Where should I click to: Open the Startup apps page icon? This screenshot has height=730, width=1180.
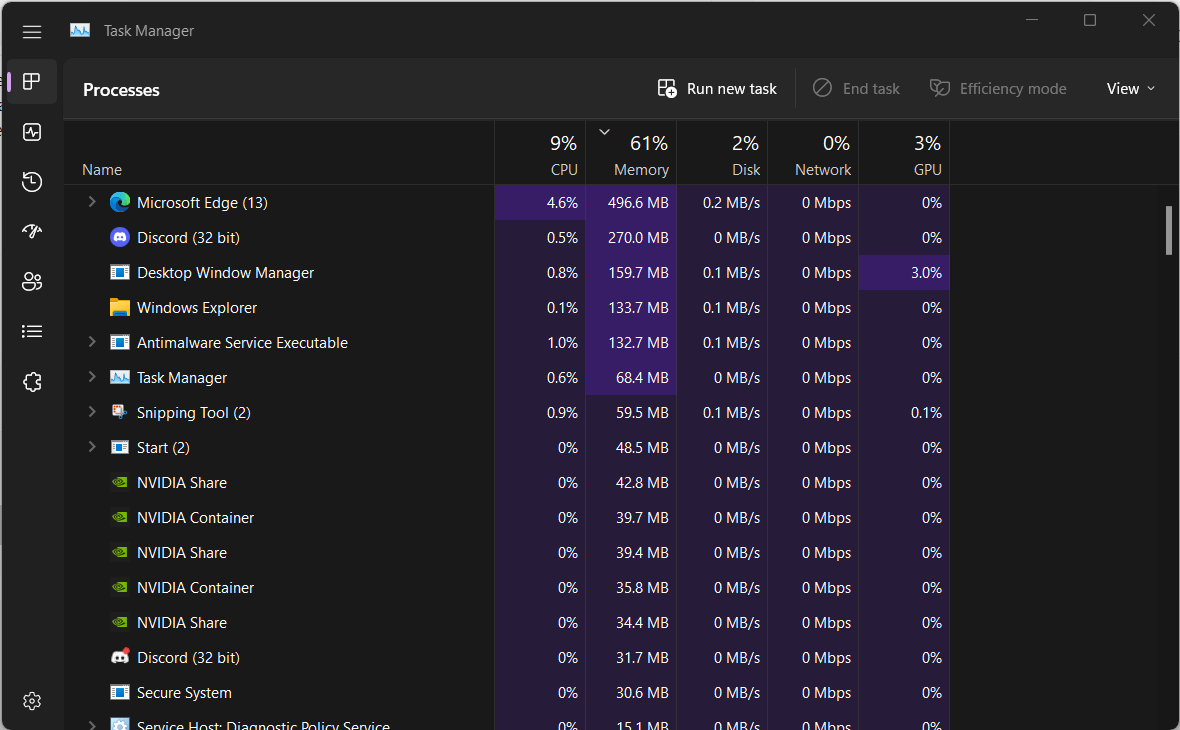tap(32, 231)
